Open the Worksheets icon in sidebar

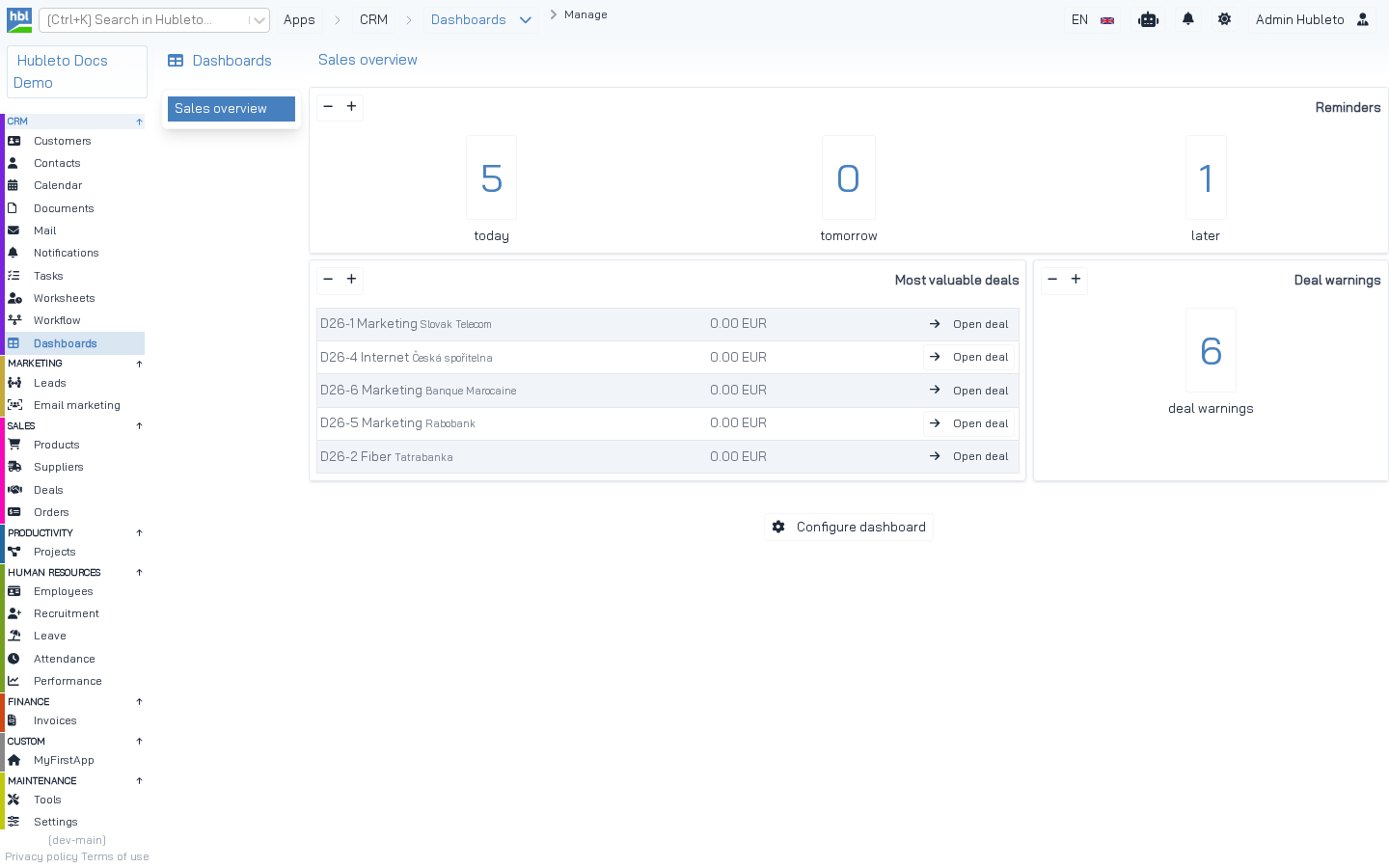pyautogui.click(x=14, y=298)
